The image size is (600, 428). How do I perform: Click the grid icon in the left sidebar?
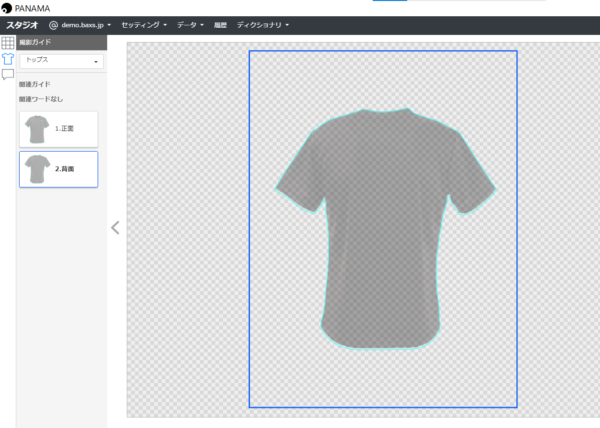point(8,43)
